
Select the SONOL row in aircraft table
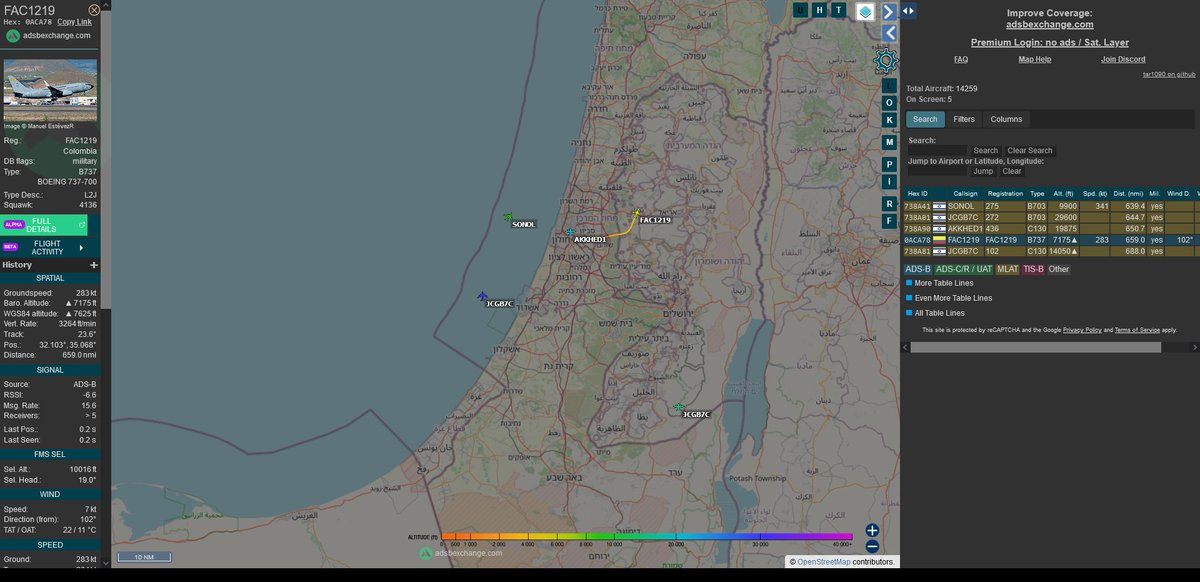(x=1050, y=206)
